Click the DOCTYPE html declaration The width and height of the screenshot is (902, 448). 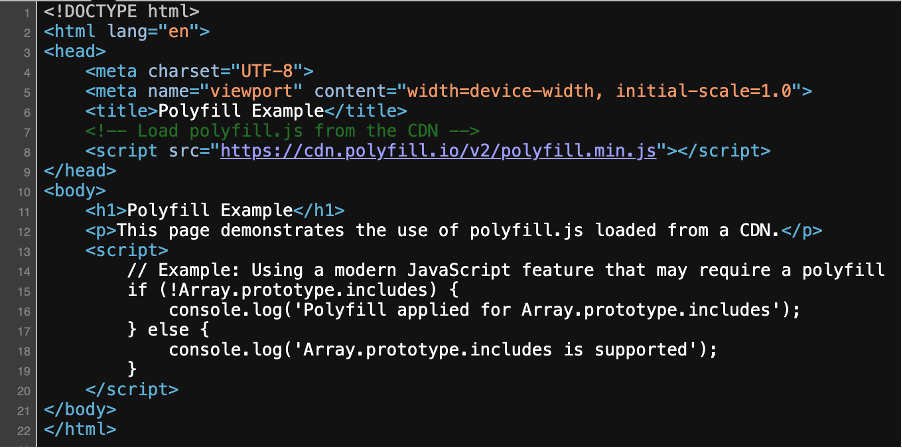122,12
